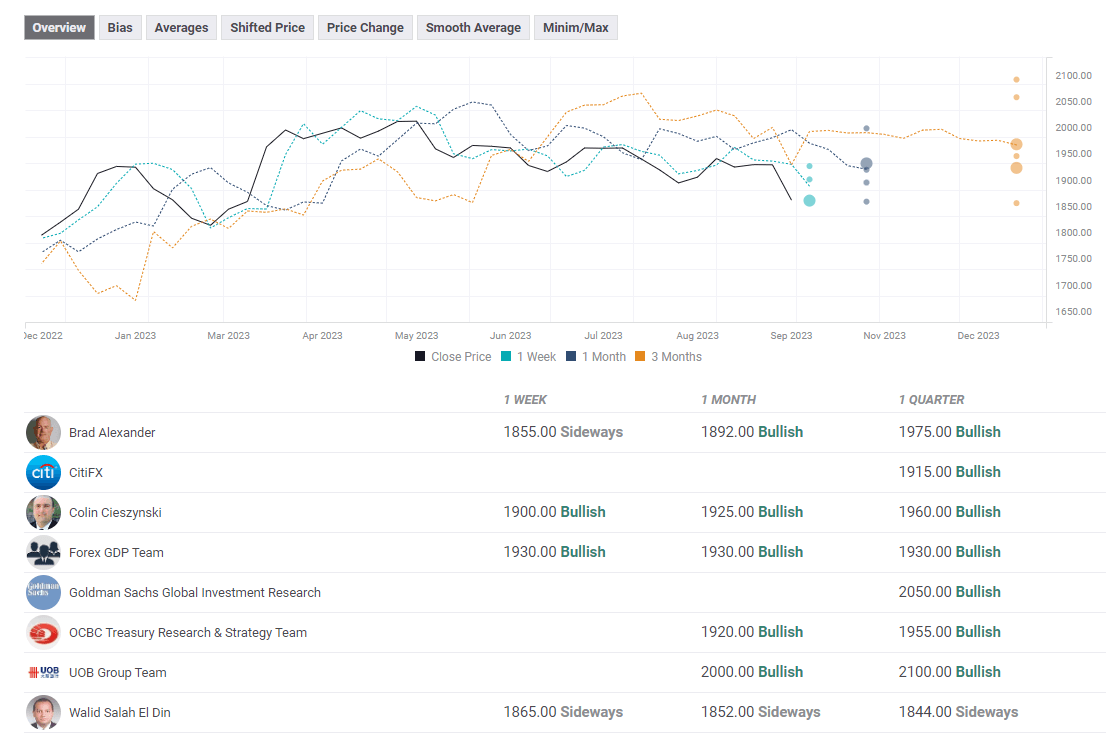
Task: Select the Shifted Price tab
Action: pyautogui.click(x=267, y=28)
